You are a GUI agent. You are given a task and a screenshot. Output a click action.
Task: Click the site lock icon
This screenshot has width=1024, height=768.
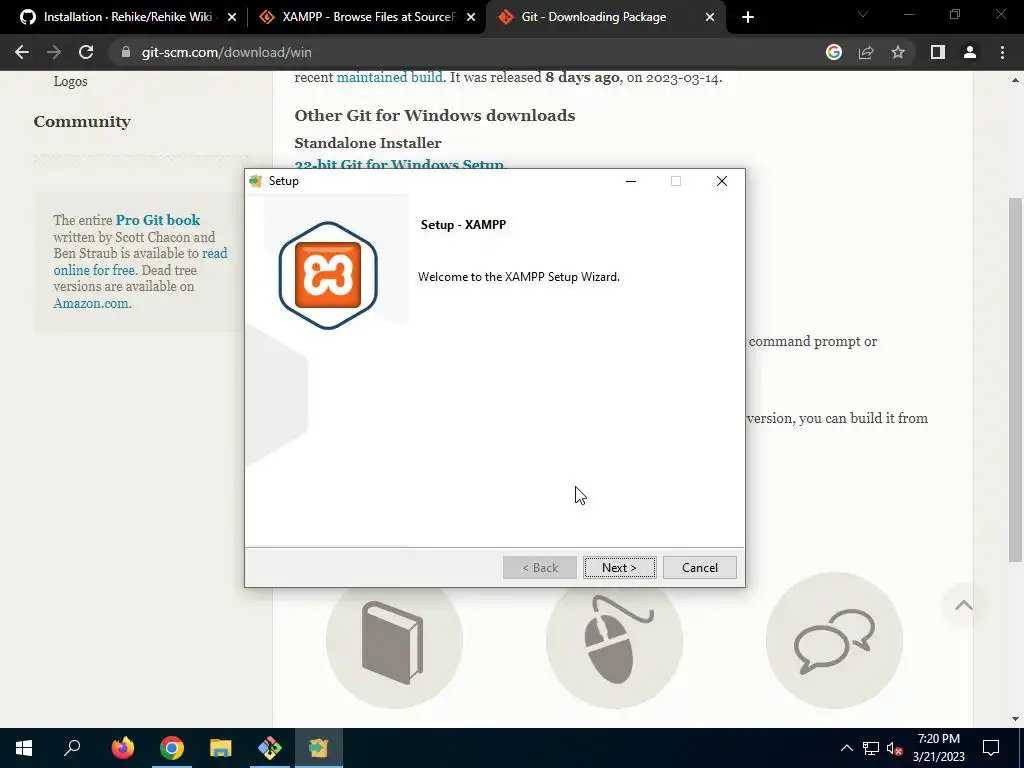[126, 52]
